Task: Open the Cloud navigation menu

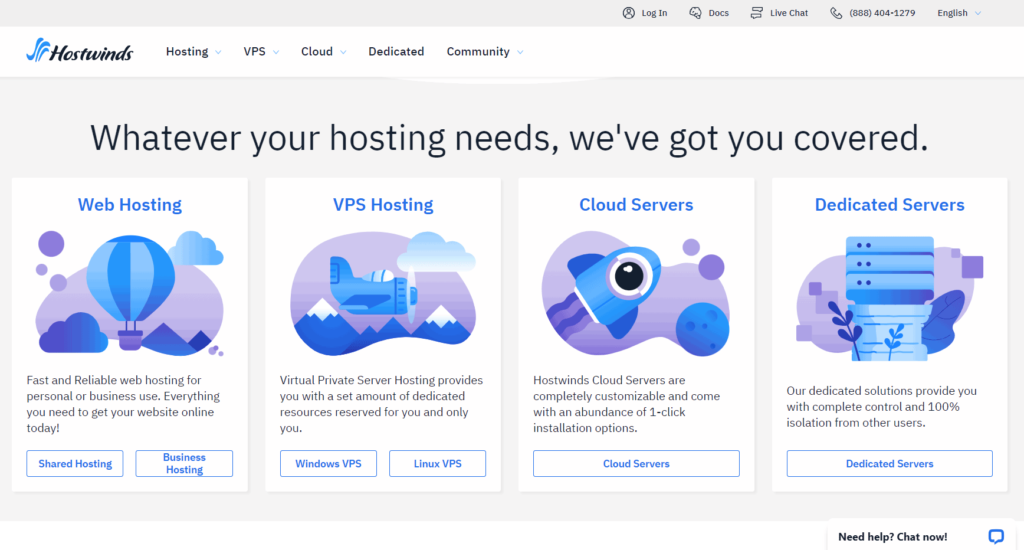Action: (x=323, y=52)
